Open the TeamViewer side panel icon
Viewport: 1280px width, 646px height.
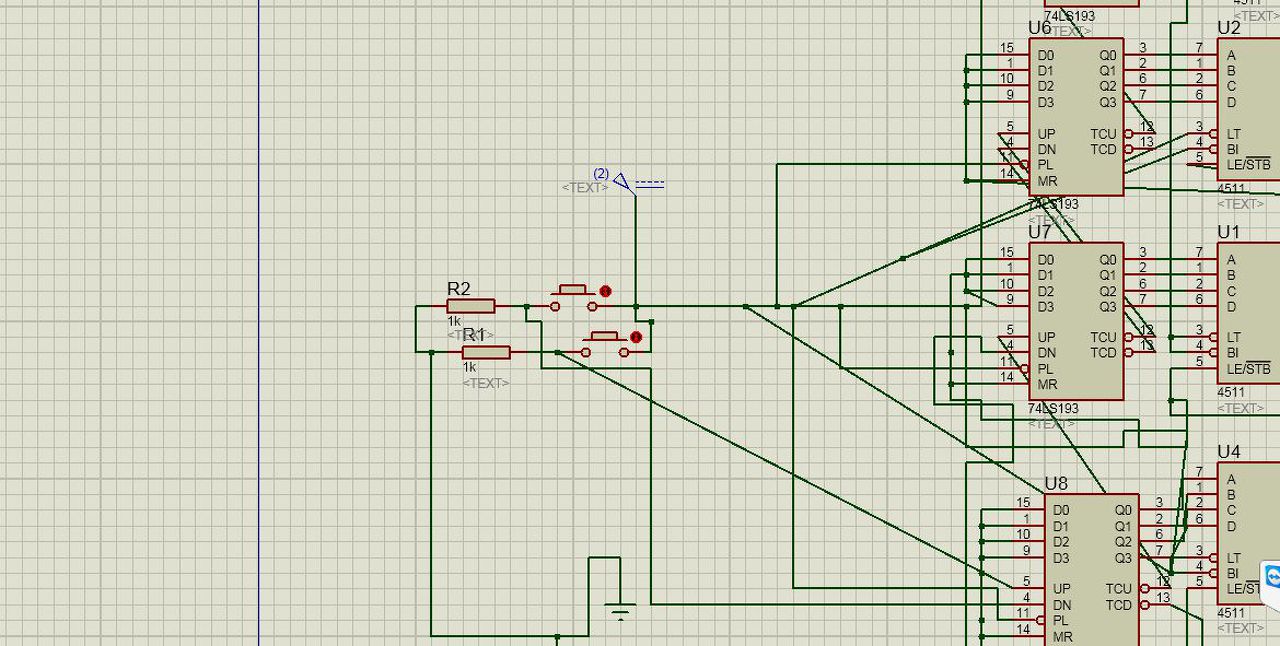1272,577
